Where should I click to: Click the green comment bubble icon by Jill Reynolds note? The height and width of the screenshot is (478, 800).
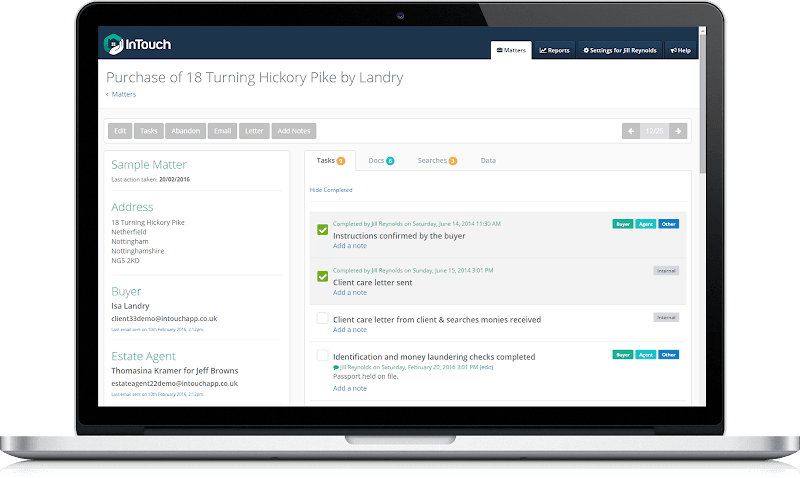[336, 367]
